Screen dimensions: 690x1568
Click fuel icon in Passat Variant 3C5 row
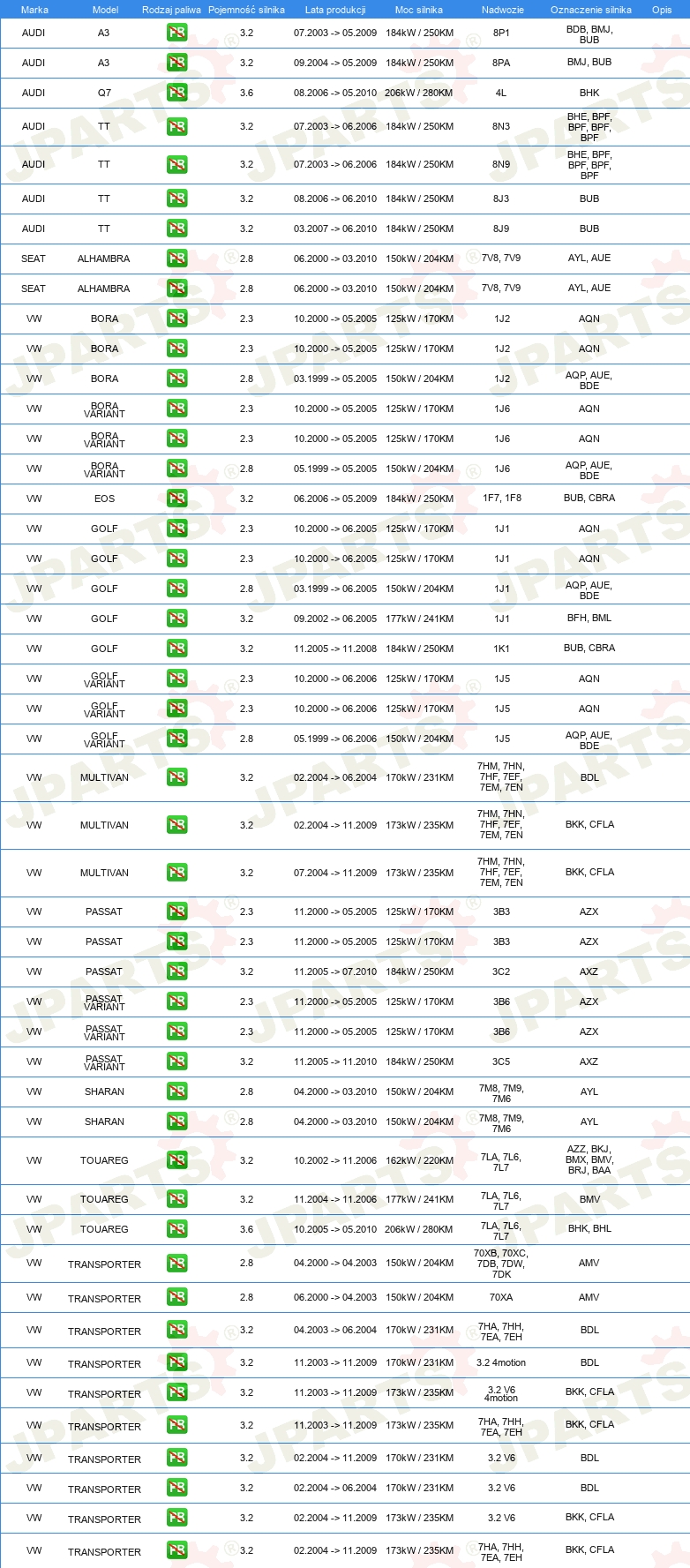176,1062
